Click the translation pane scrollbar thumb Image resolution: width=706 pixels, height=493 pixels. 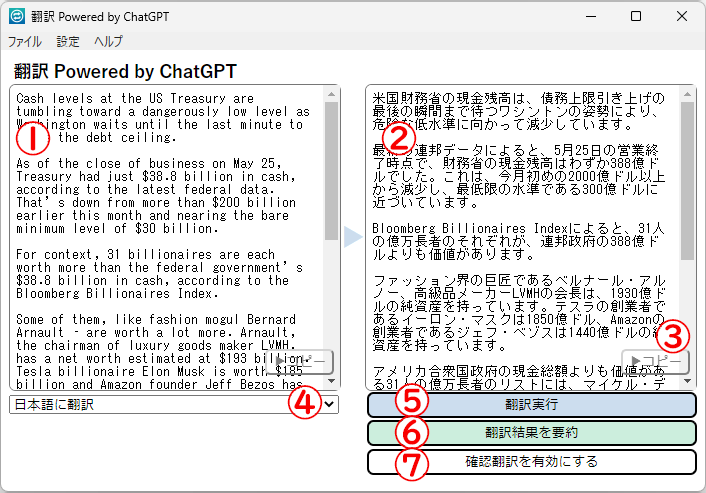(687, 180)
